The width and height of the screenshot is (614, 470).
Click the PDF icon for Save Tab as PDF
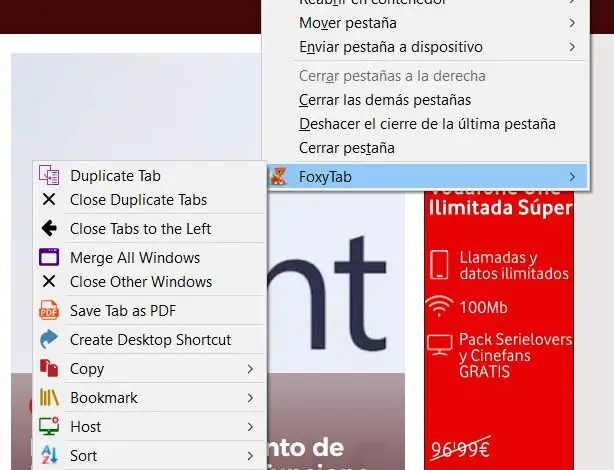tap(49, 310)
